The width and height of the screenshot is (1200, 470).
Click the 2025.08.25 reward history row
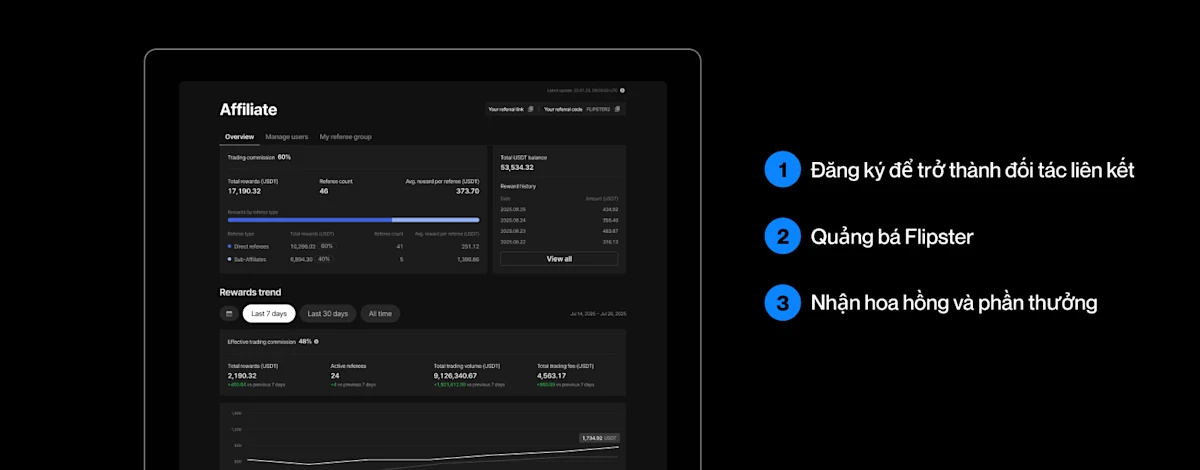(559, 210)
